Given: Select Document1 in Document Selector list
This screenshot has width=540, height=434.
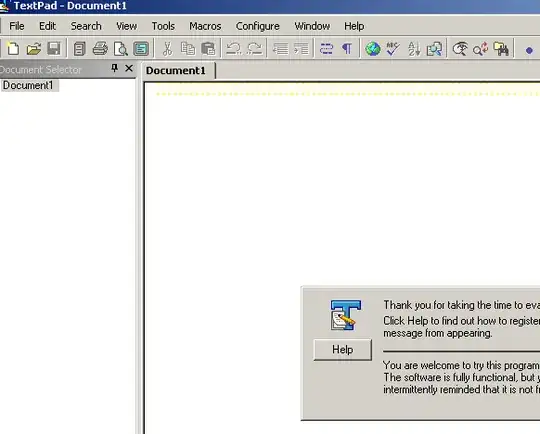Looking at the screenshot, I should [29, 85].
